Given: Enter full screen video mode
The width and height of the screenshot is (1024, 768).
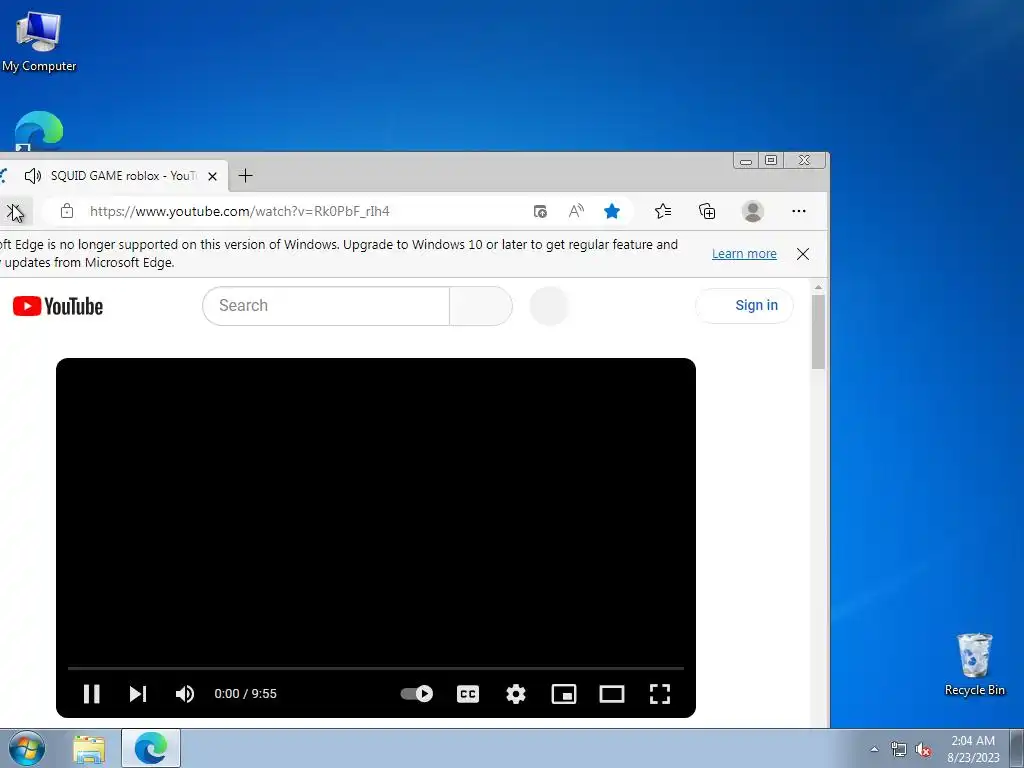Looking at the screenshot, I should (660, 694).
